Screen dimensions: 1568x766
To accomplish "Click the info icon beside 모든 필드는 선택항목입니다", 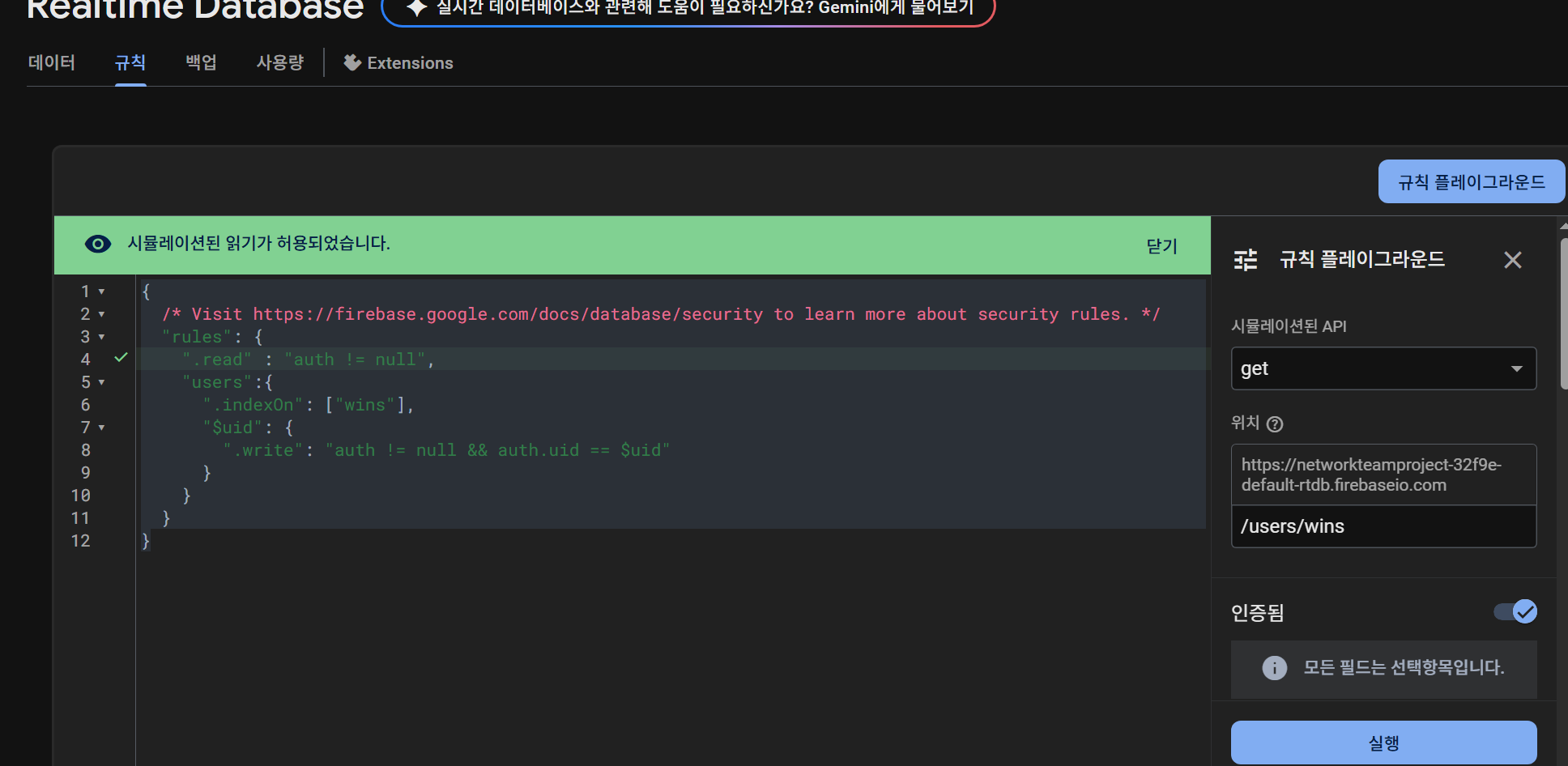I will point(1274,668).
